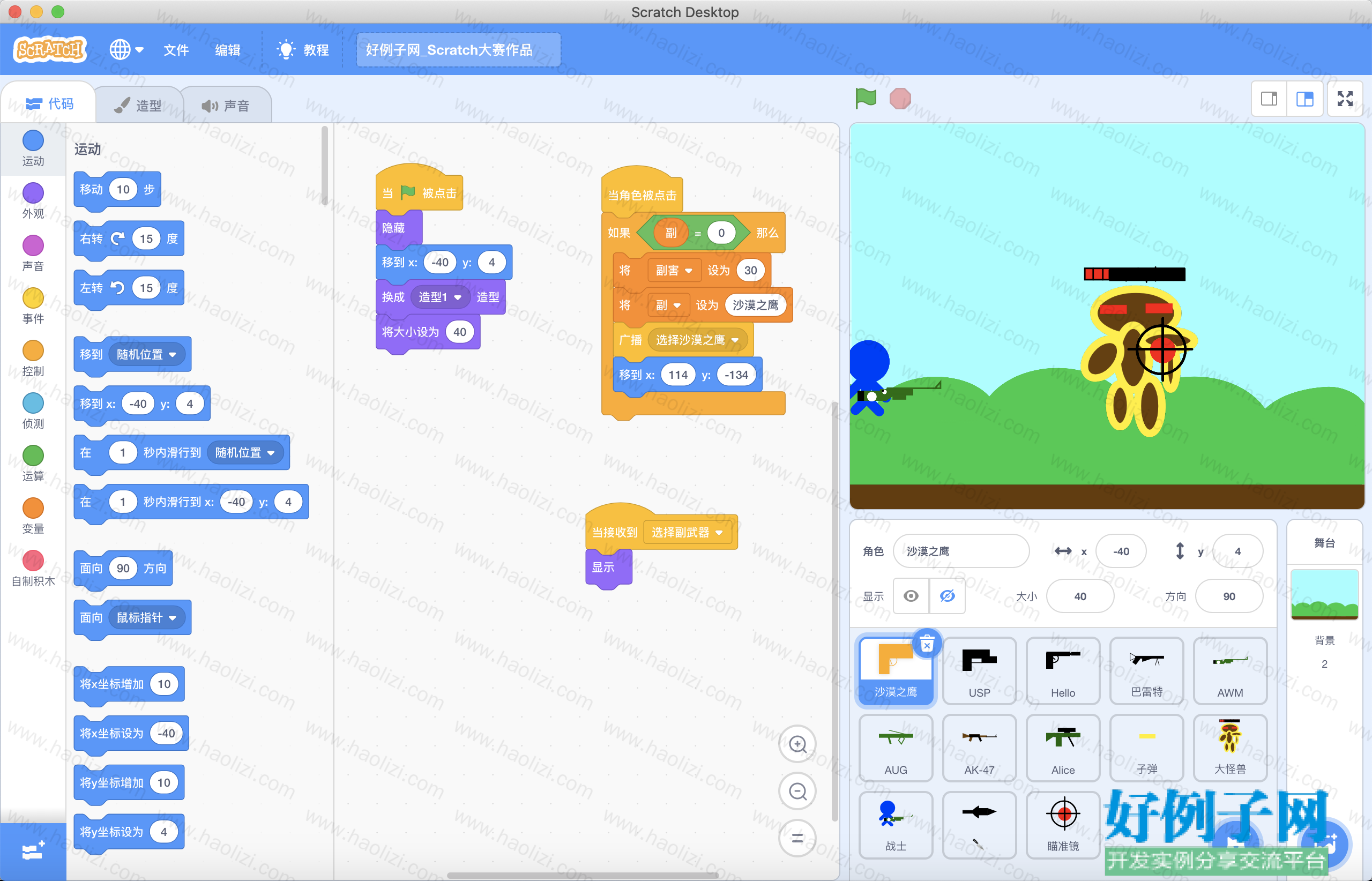Viewport: 1372px width, 881px height.
Task: Open the 编辑 menu
Action: pyautogui.click(x=227, y=50)
